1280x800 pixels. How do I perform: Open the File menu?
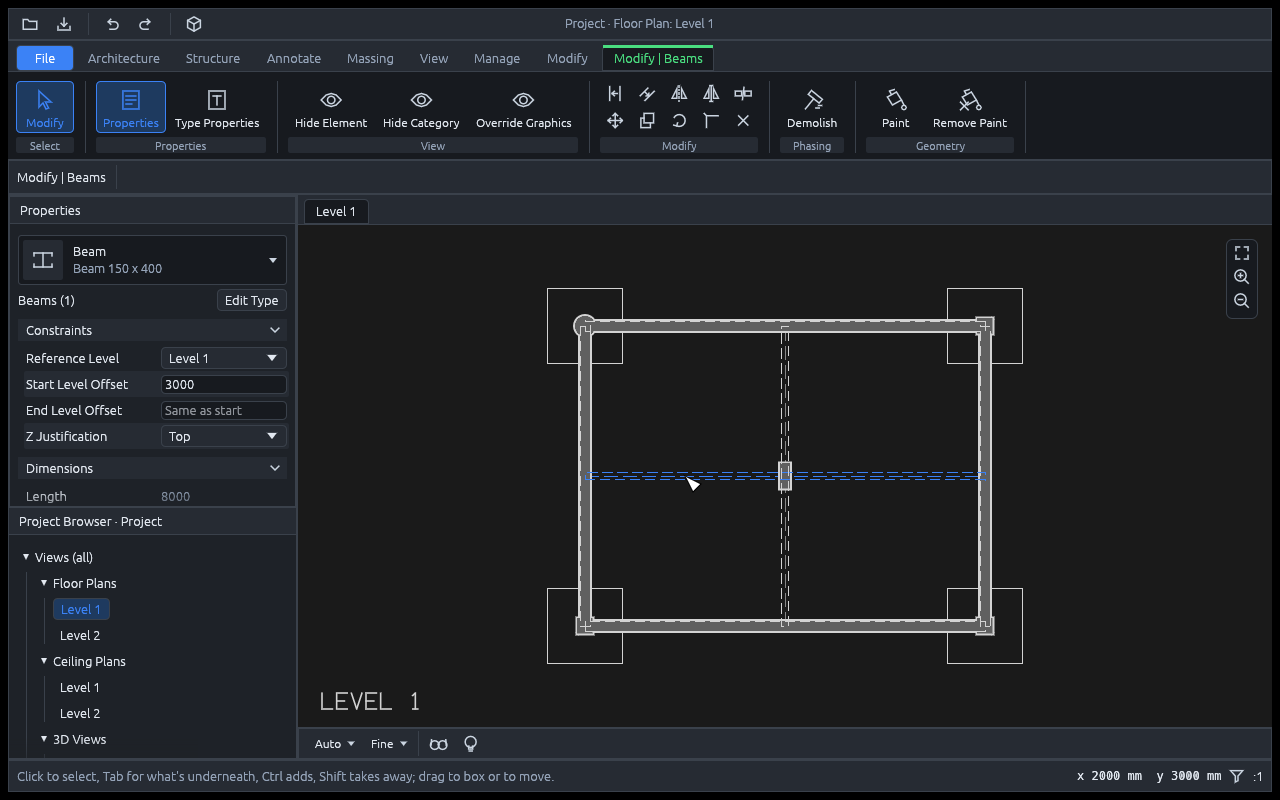pyautogui.click(x=45, y=58)
